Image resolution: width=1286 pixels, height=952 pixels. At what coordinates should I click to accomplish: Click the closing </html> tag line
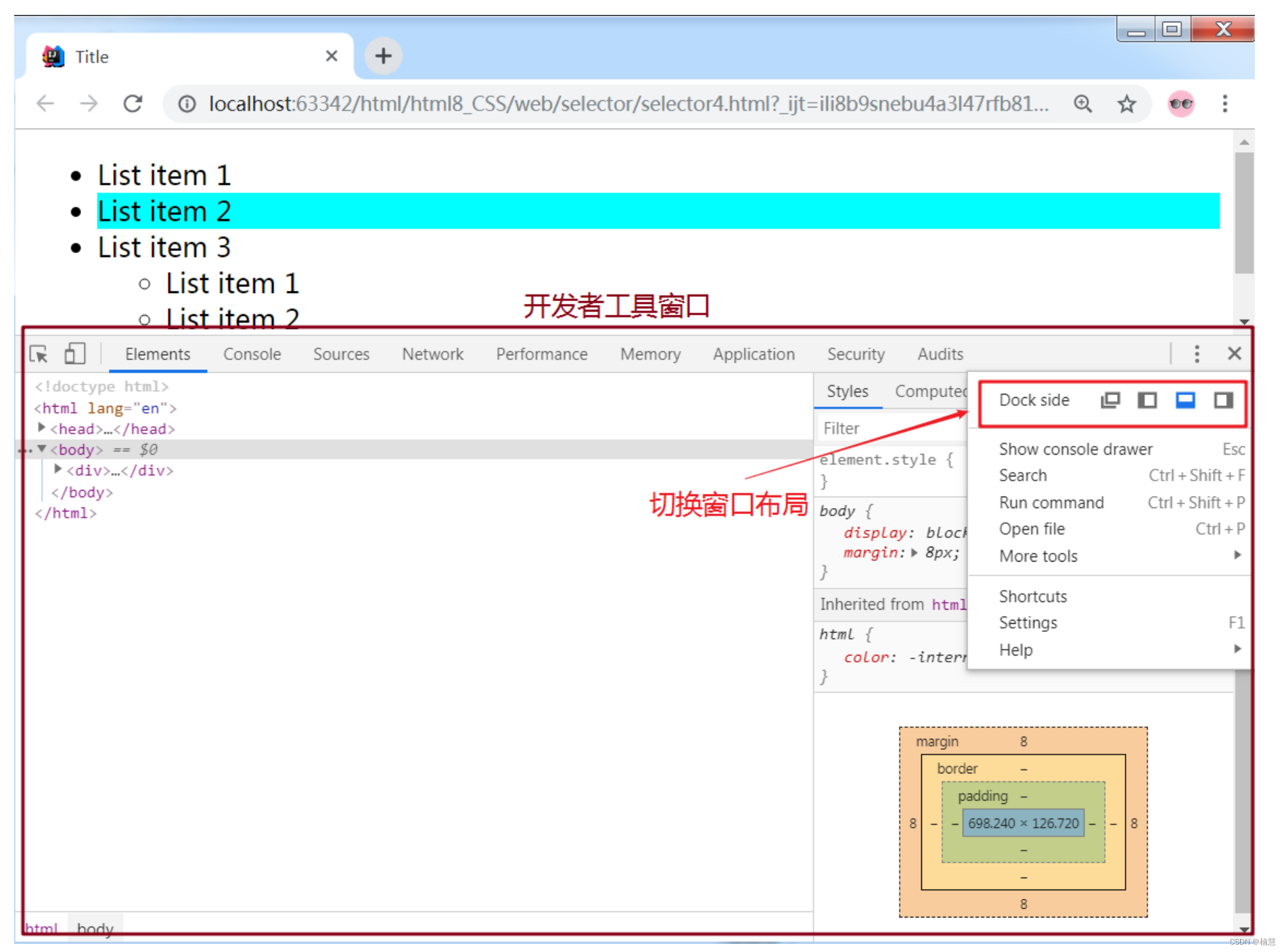point(66,513)
